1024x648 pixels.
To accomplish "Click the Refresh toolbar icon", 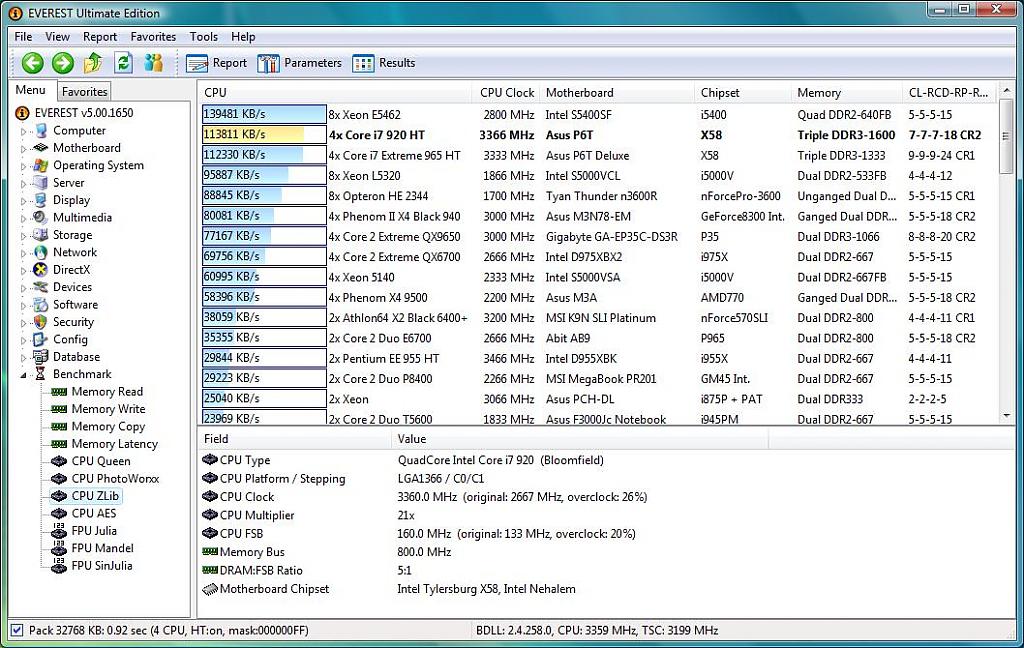I will [123, 63].
